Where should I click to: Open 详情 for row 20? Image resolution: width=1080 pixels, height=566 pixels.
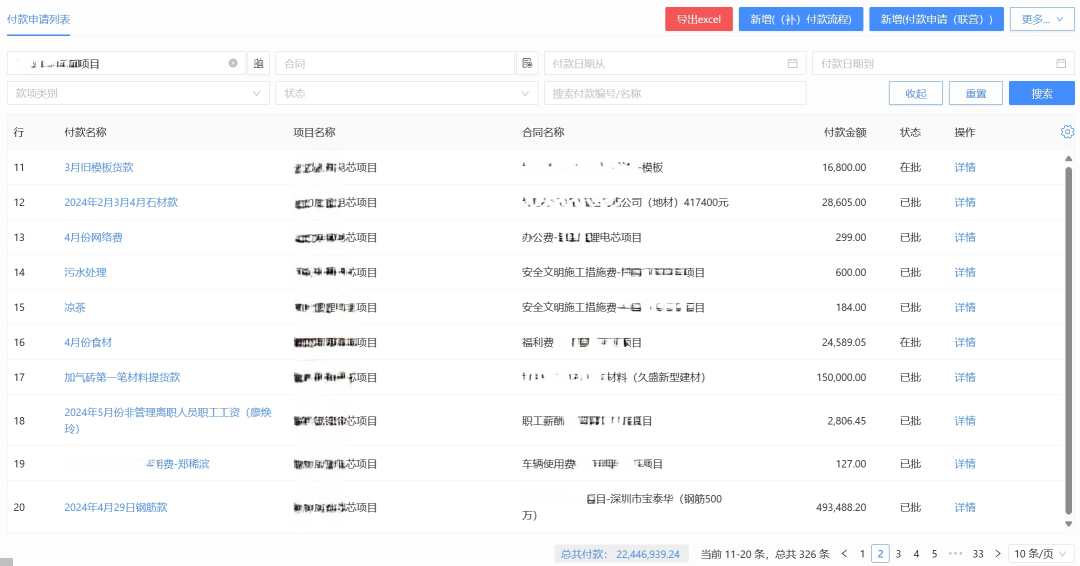964,507
